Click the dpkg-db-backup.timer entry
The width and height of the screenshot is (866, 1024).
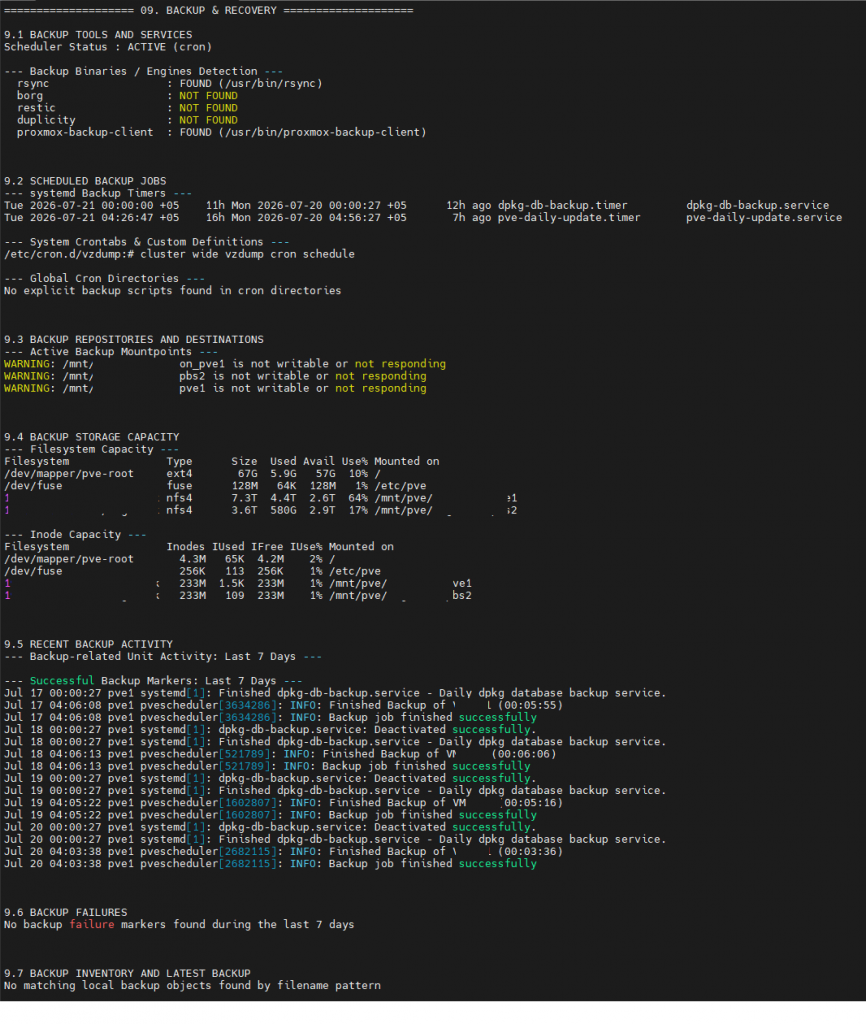pyautogui.click(x=562, y=206)
